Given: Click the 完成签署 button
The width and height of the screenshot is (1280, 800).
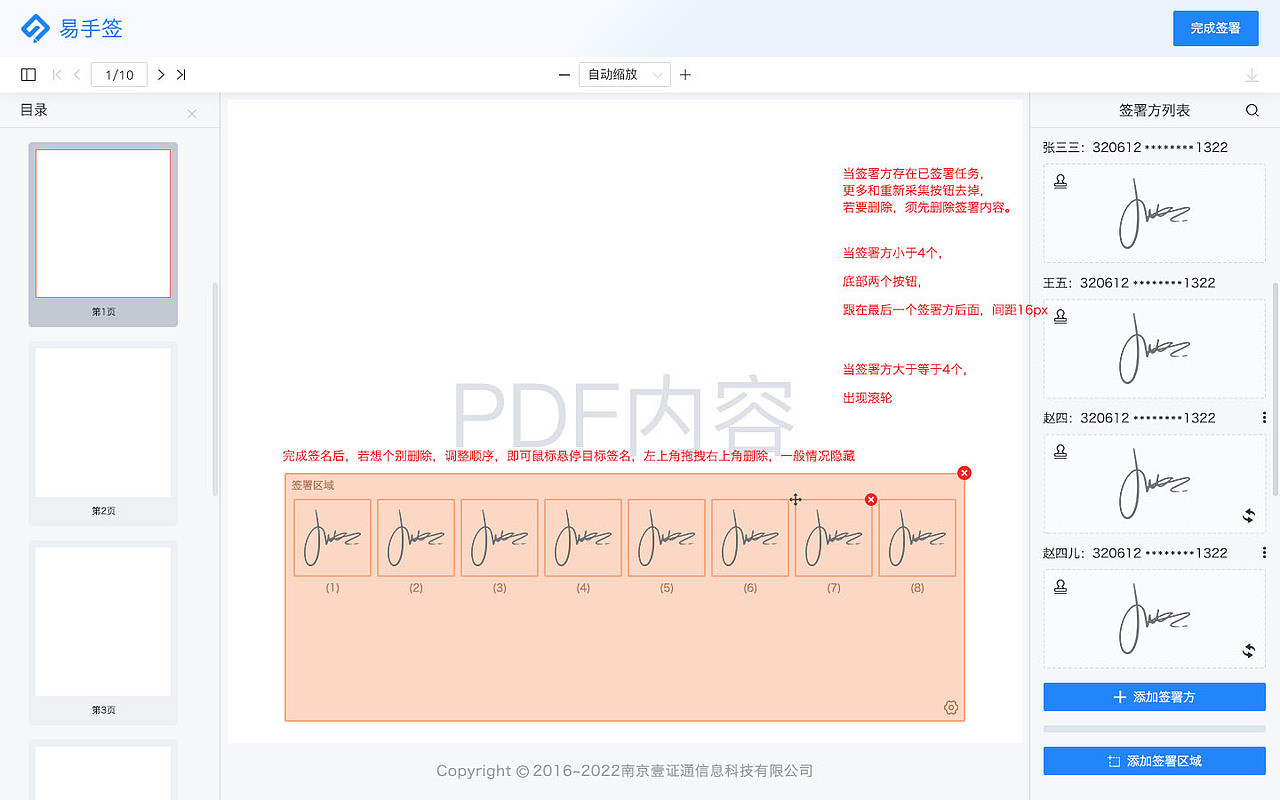Looking at the screenshot, I should click(x=1215, y=28).
